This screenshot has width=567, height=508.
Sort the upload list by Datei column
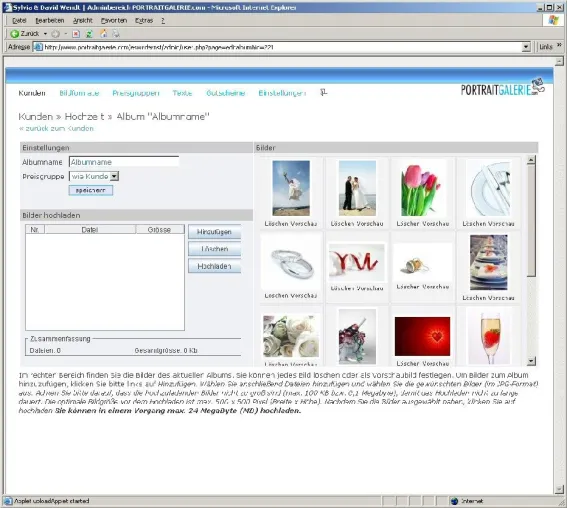90,230
